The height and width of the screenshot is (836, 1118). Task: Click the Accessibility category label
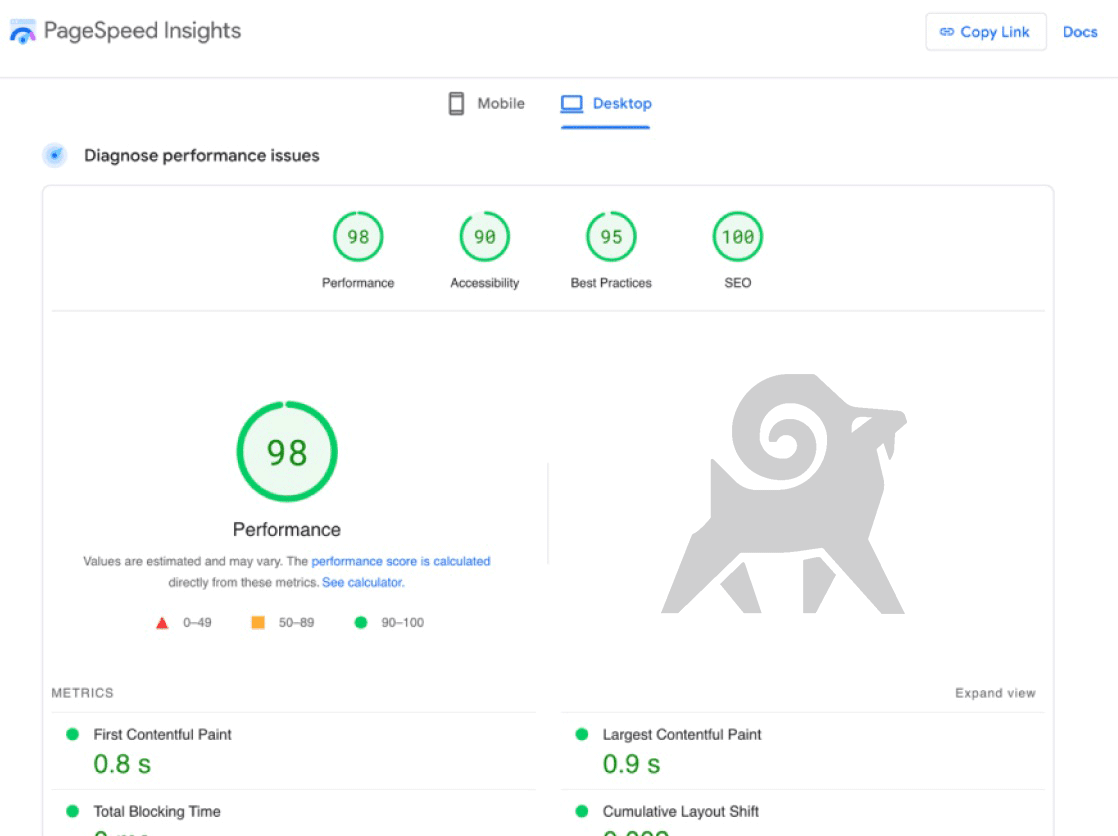[485, 283]
